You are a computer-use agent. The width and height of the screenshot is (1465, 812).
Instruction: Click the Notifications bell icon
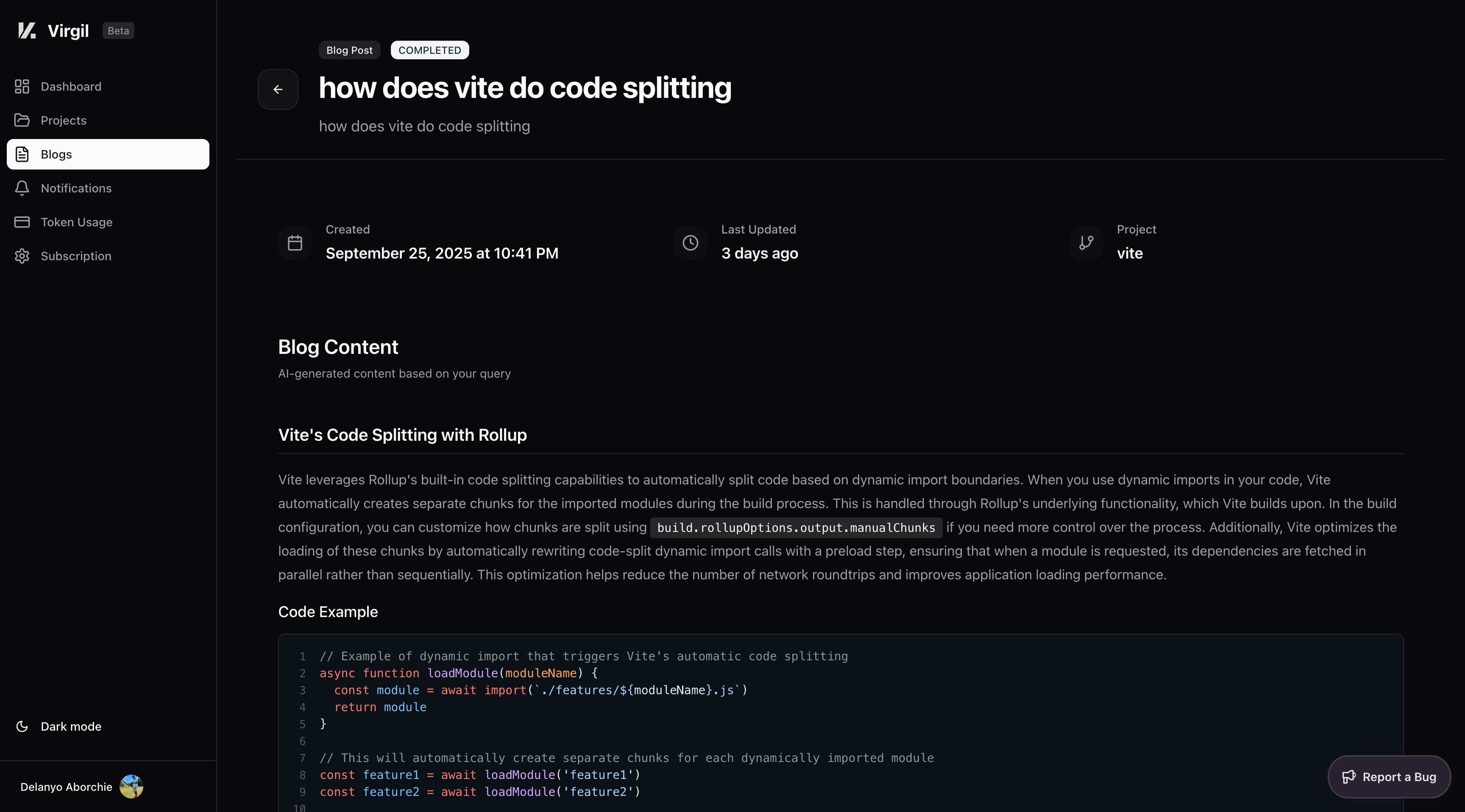tap(22, 188)
